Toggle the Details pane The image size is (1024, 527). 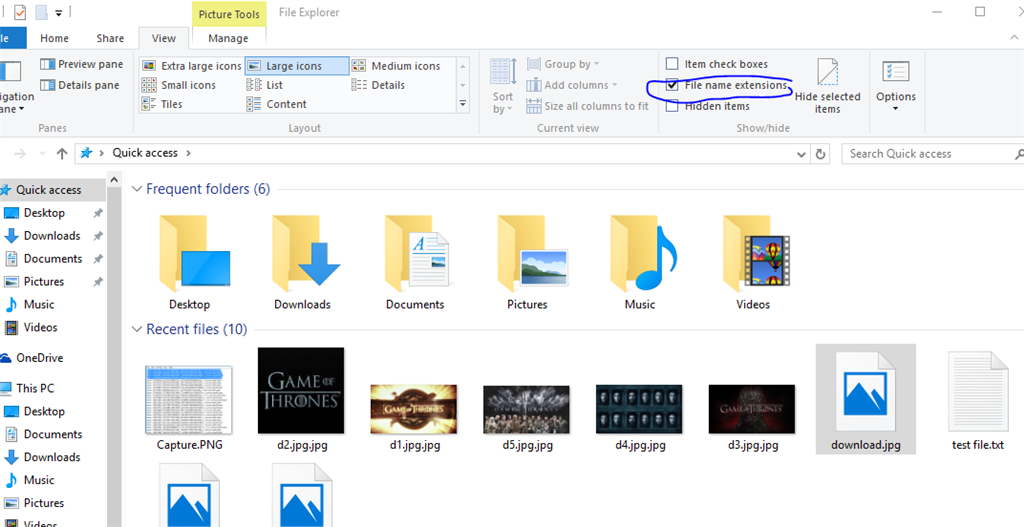tap(80, 85)
